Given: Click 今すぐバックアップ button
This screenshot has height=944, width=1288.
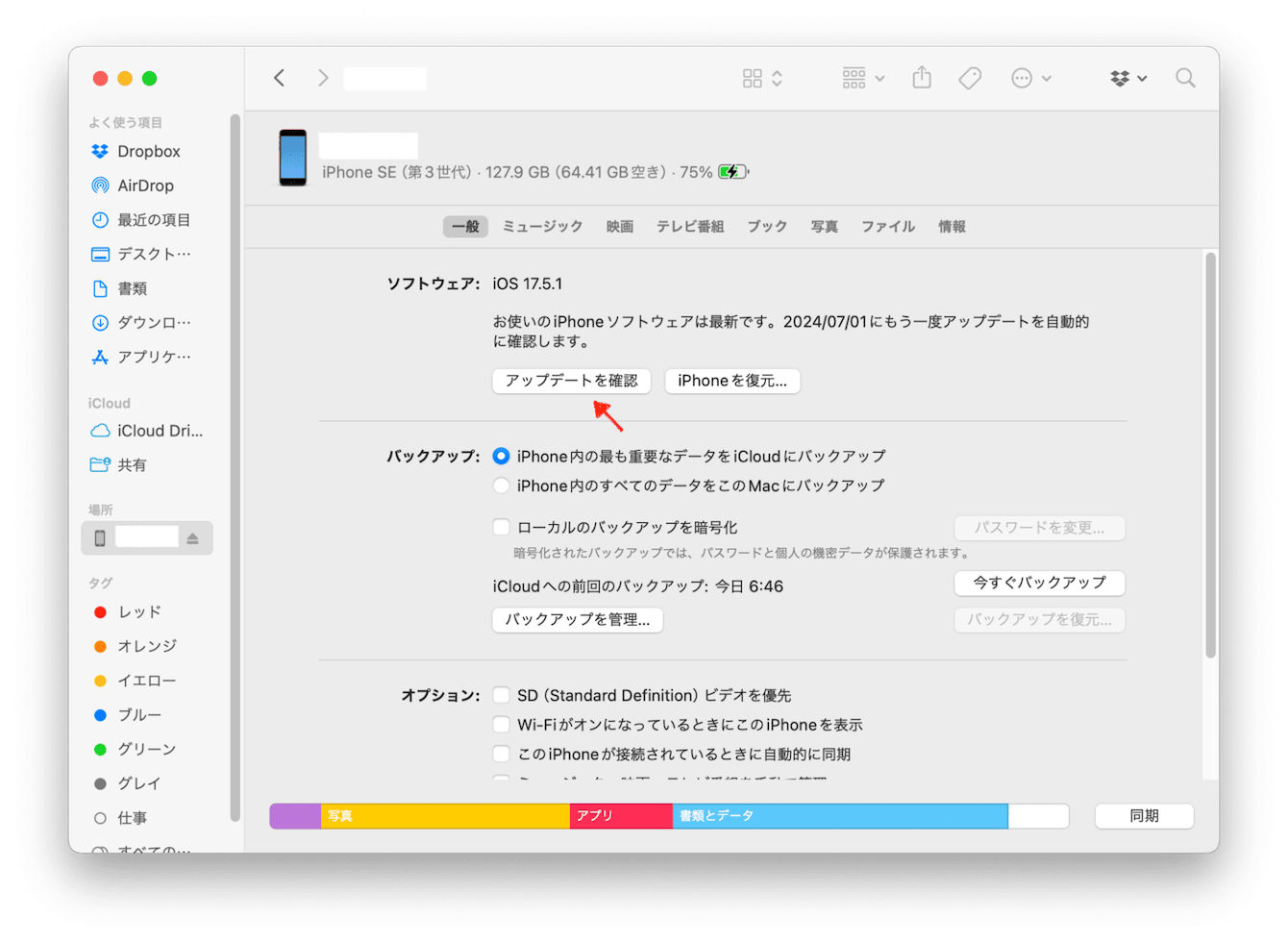Looking at the screenshot, I should tap(1039, 583).
